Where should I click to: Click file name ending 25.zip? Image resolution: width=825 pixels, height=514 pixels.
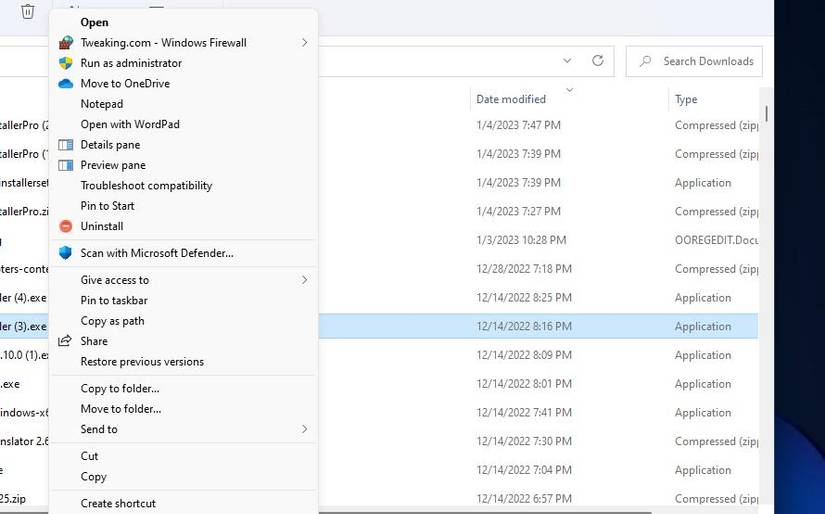[x=13, y=499]
